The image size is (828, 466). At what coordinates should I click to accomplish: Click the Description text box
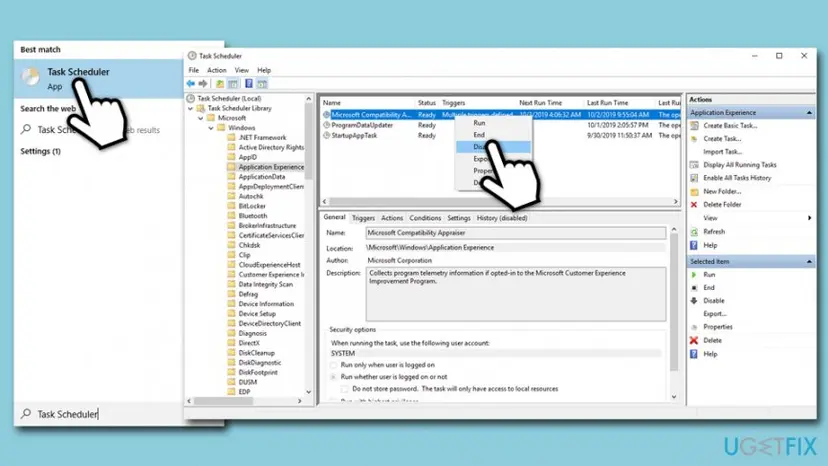point(515,294)
